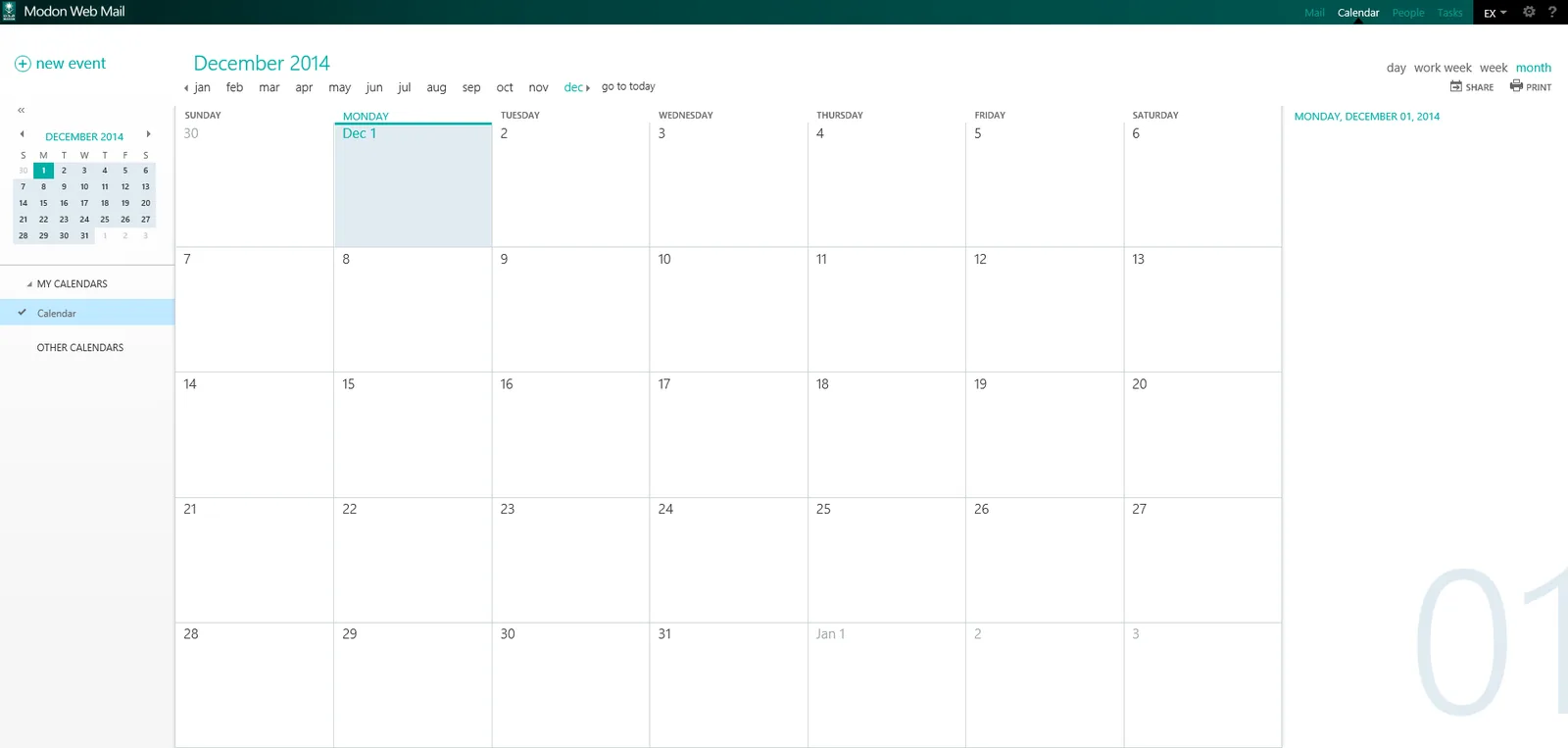Viewport: 1568px width, 748px height.
Task: Click the Modon Web Mail logo icon
Action: [x=9, y=12]
